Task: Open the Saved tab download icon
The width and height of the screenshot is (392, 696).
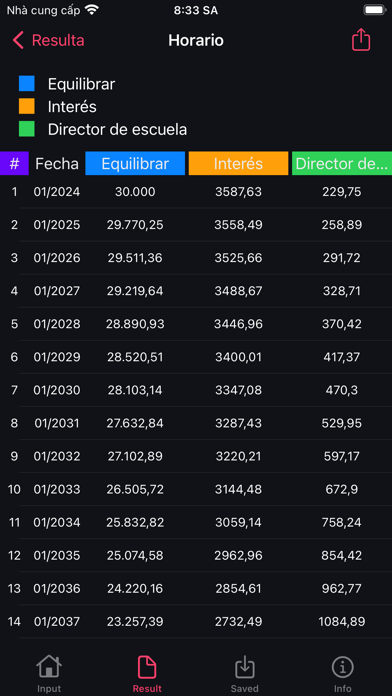Action: [245, 667]
